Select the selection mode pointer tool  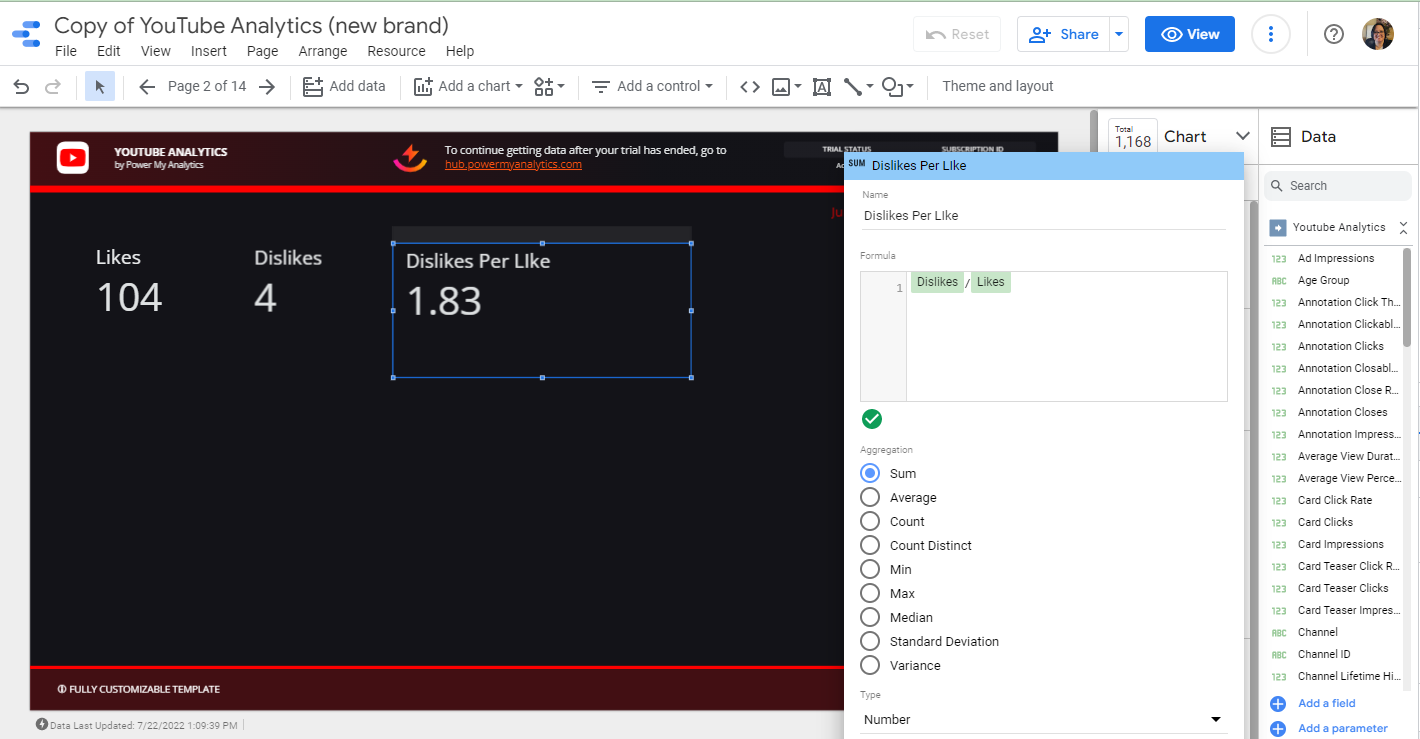coord(100,87)
